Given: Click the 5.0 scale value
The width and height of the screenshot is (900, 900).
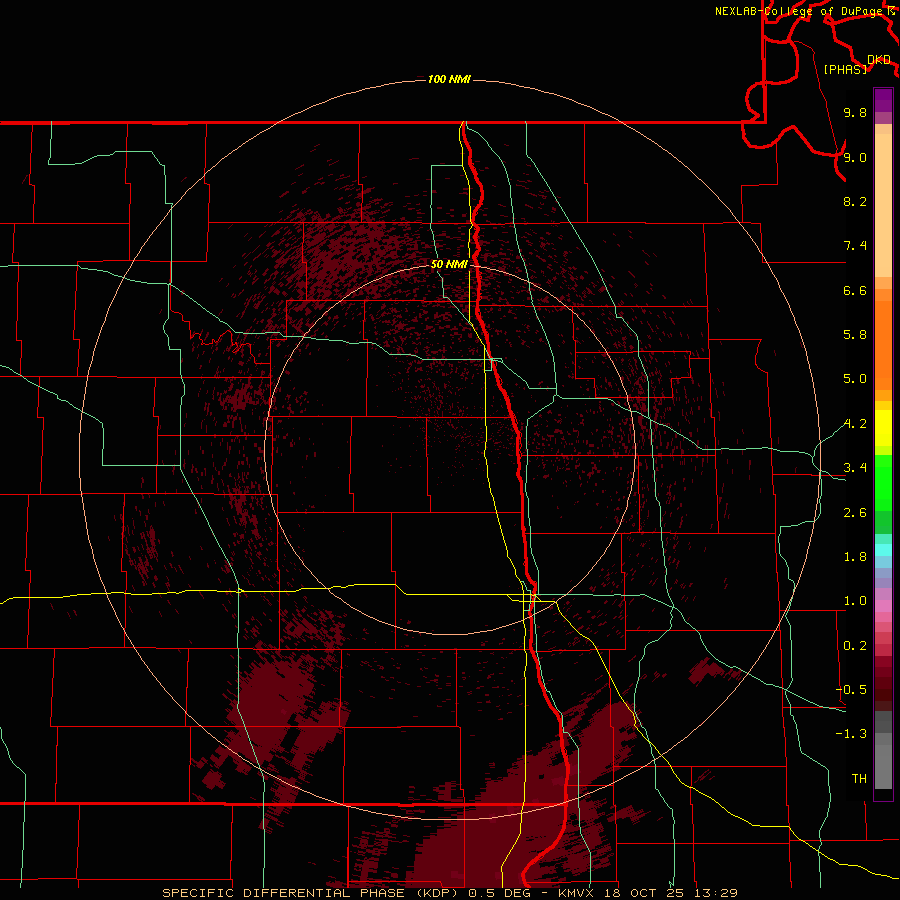Looking at the screenshot, I should [x=855, y=379].
